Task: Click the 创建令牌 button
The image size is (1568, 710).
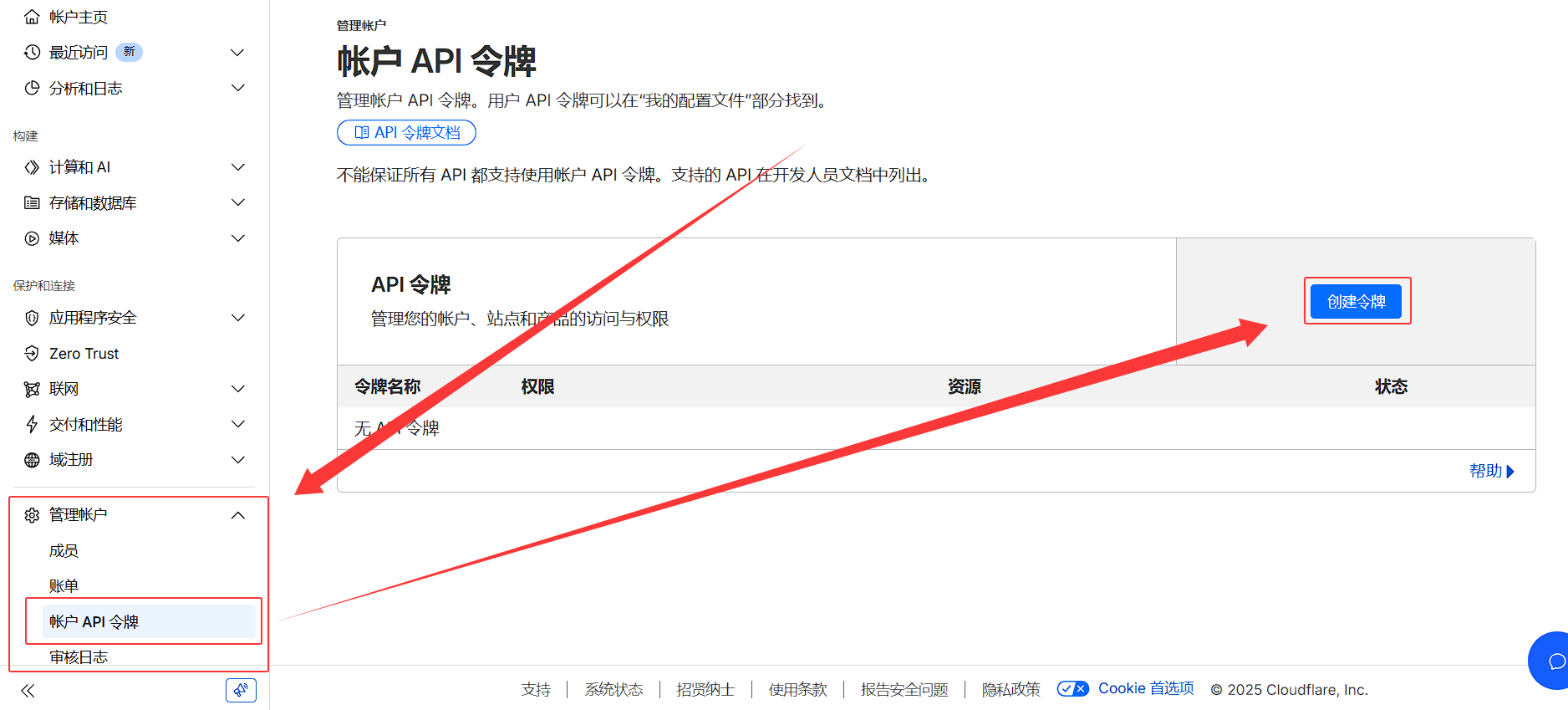Action: [1356, 301]
